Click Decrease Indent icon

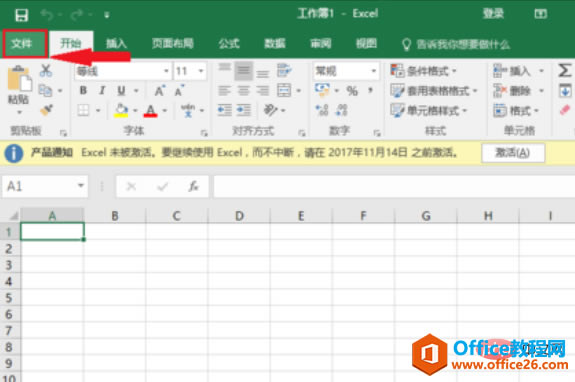pos(224,110)
